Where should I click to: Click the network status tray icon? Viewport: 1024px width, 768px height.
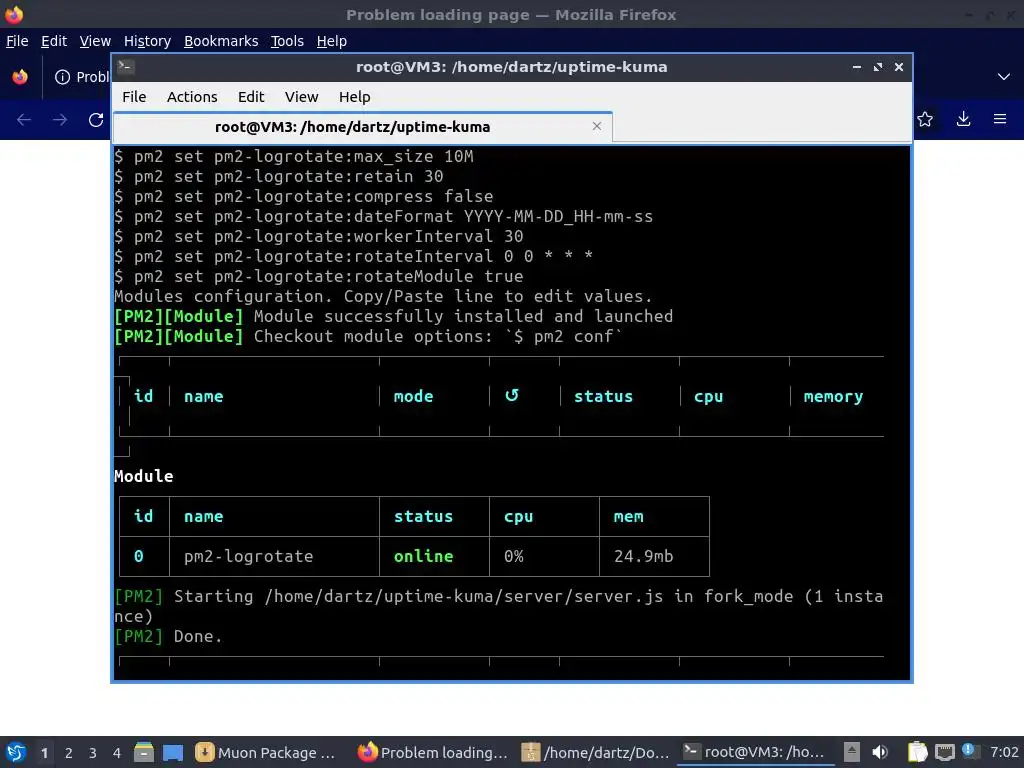[944, 753]
